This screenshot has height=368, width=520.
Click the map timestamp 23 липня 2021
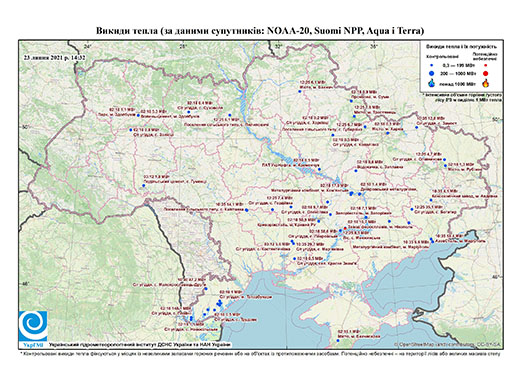click(x=54, y=57)
